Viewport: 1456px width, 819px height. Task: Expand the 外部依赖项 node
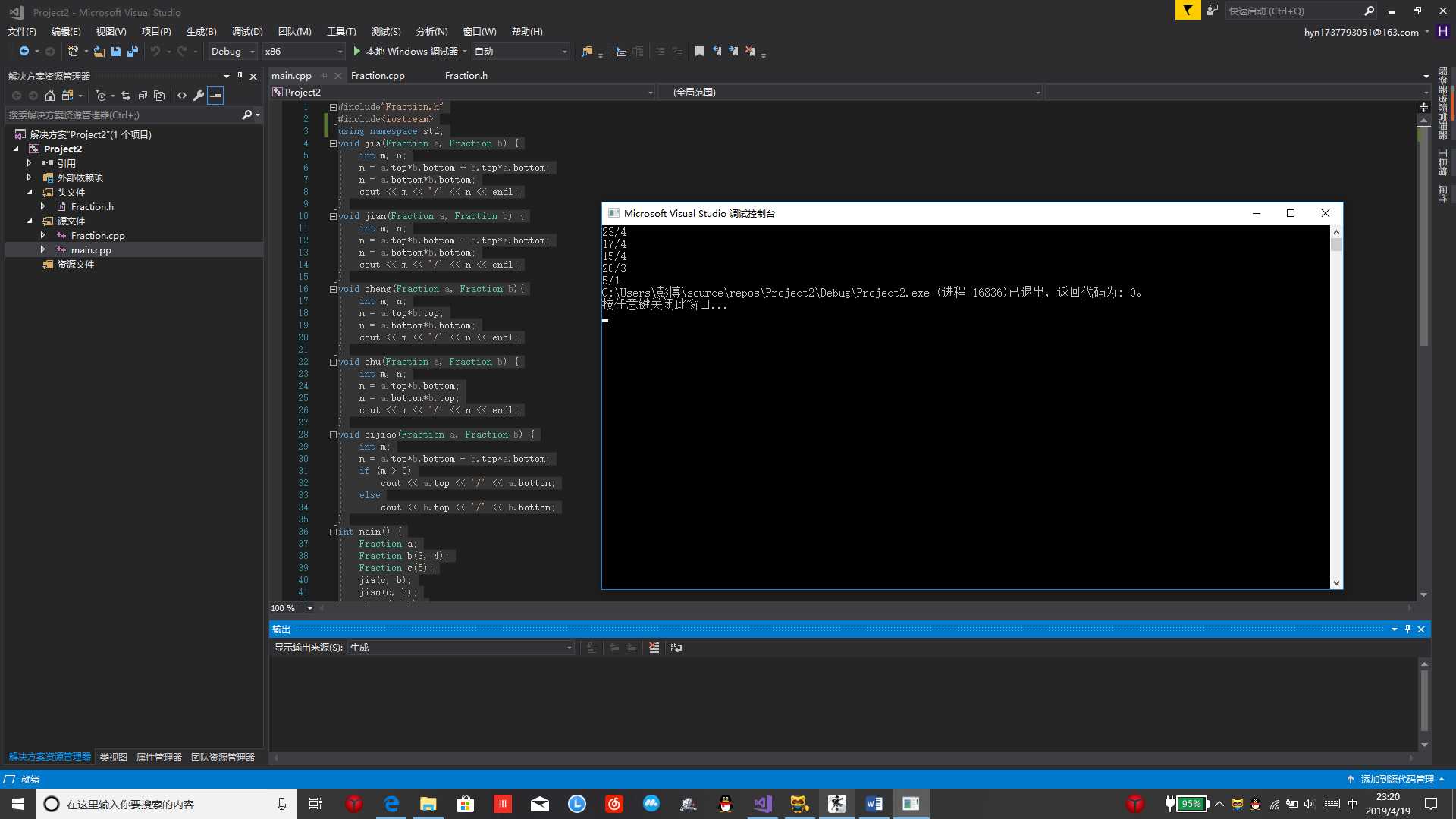[x=30, y=177]
